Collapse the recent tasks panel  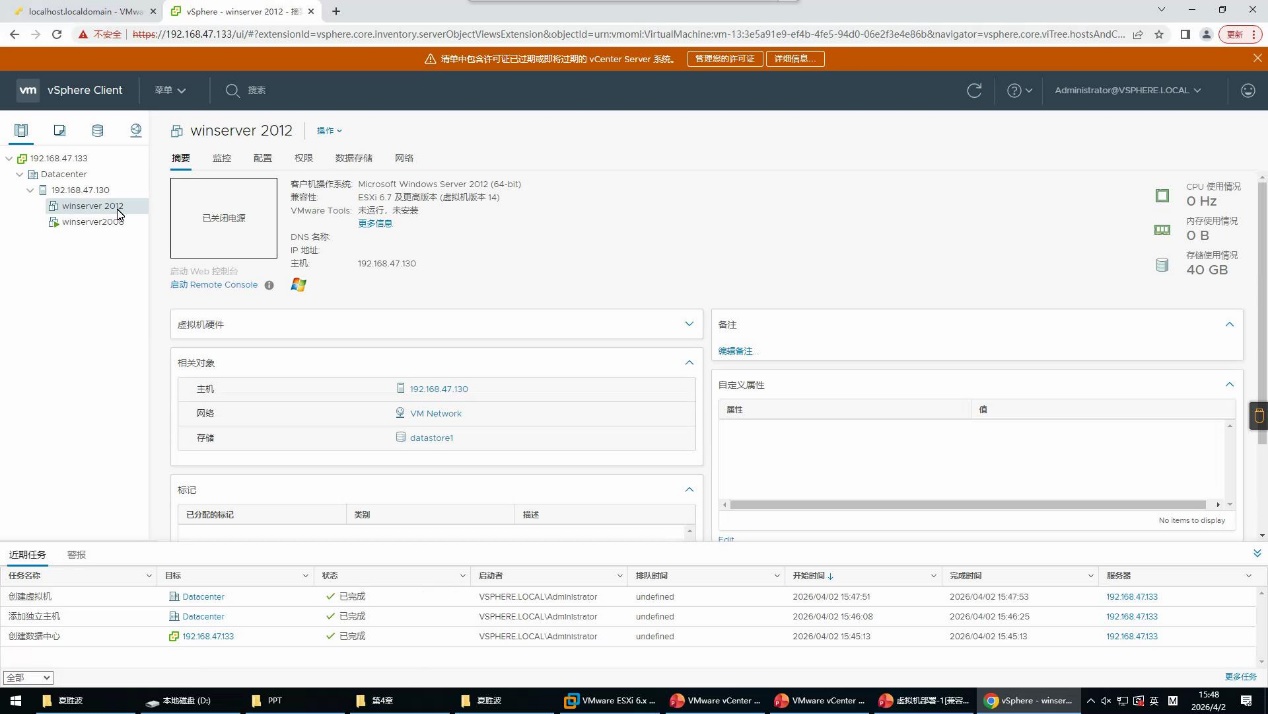1257,553
